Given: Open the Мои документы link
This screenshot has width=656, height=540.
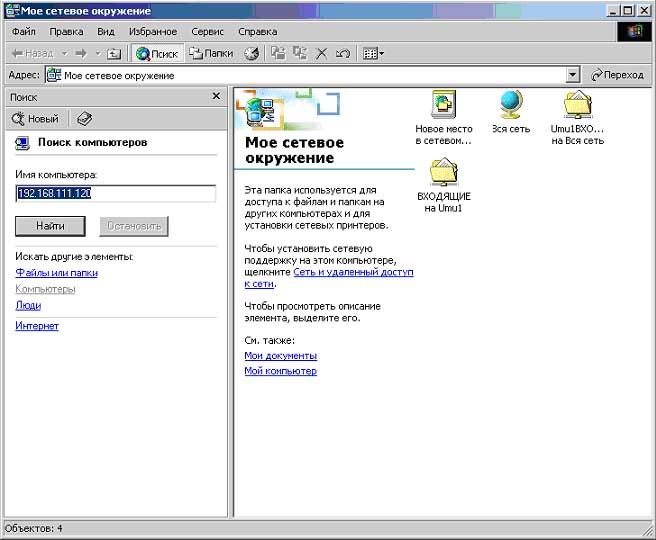Looking at the screenshot, I should point(280,356).
